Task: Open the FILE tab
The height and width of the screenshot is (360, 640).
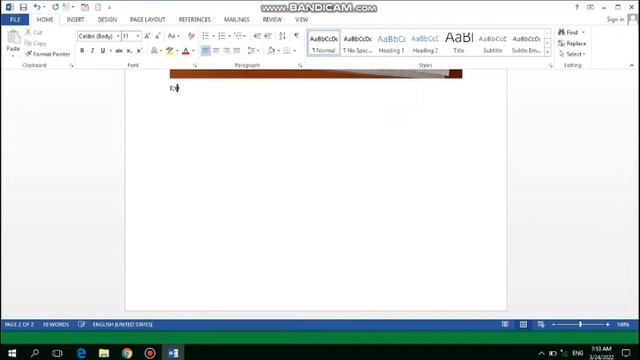Action: 15,20
